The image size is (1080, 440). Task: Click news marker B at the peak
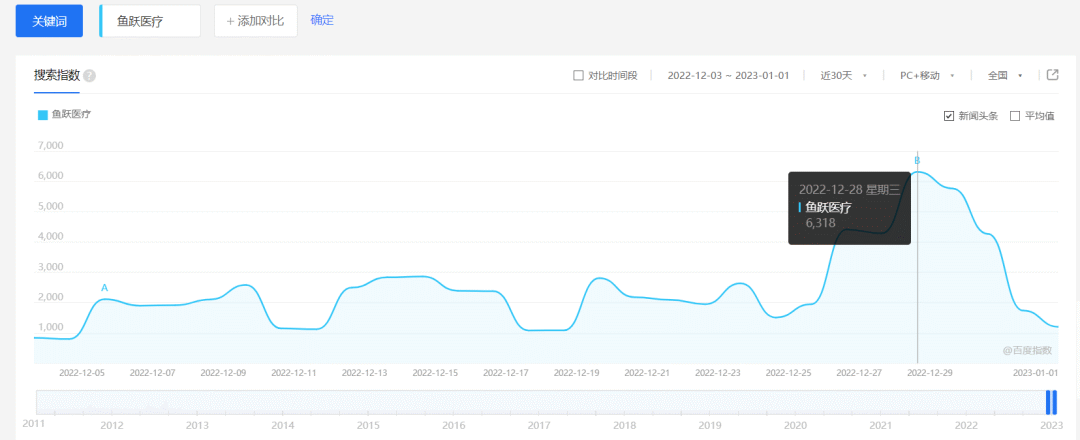pos(917,161)
